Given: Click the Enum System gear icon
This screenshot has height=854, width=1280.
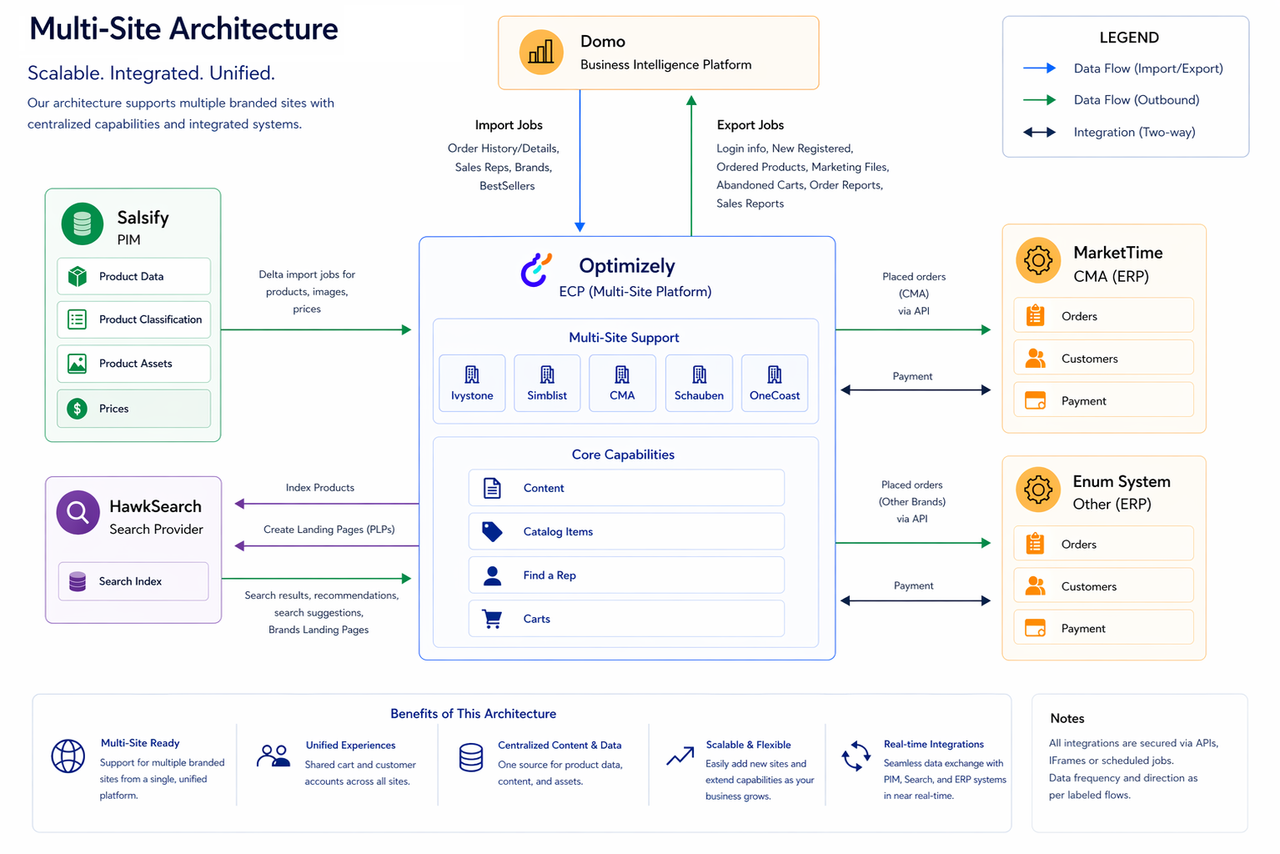Looking at the screenshot, I should point(1038,489).
